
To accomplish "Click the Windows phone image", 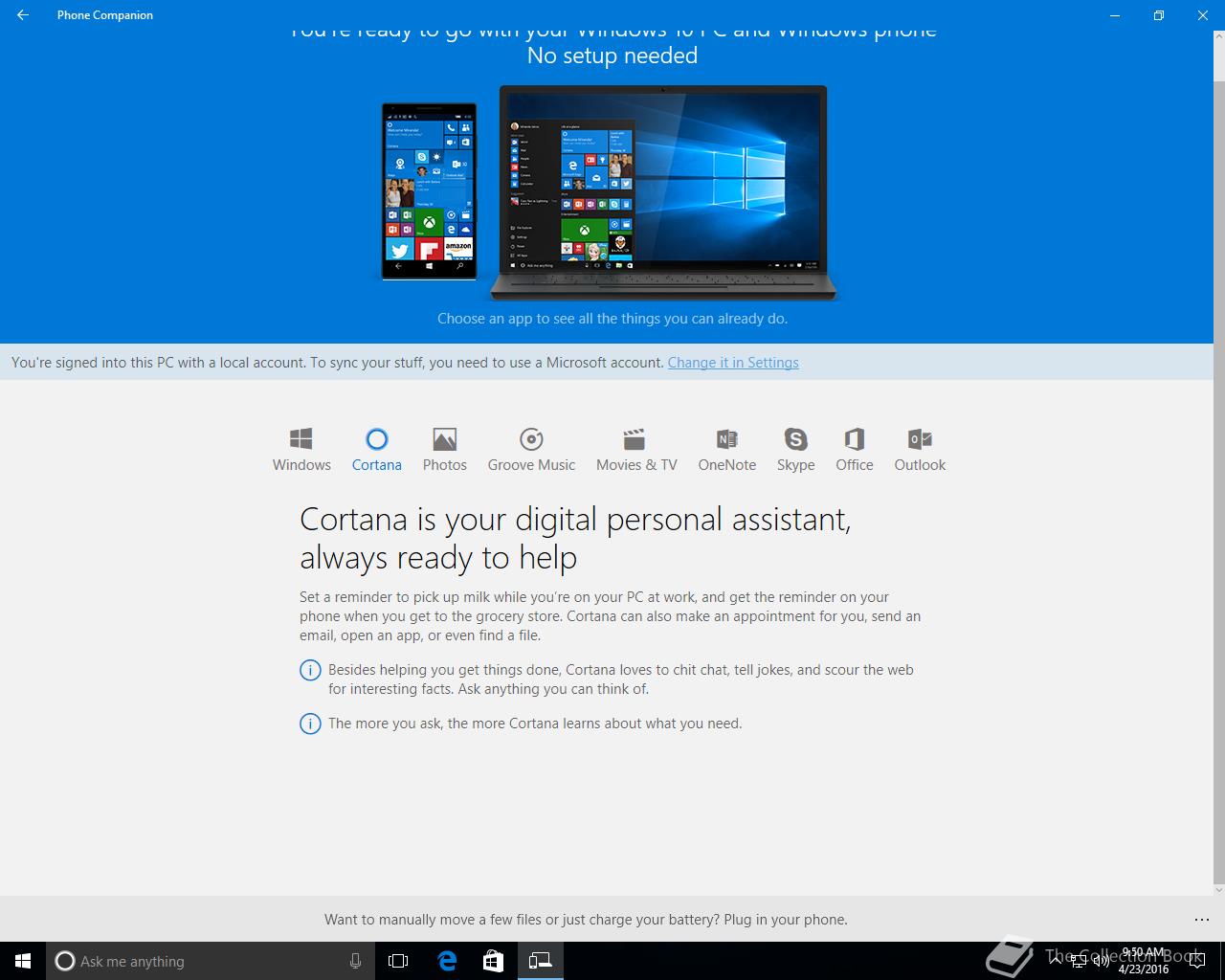I will pyautogui.click(x=429, y=191).
